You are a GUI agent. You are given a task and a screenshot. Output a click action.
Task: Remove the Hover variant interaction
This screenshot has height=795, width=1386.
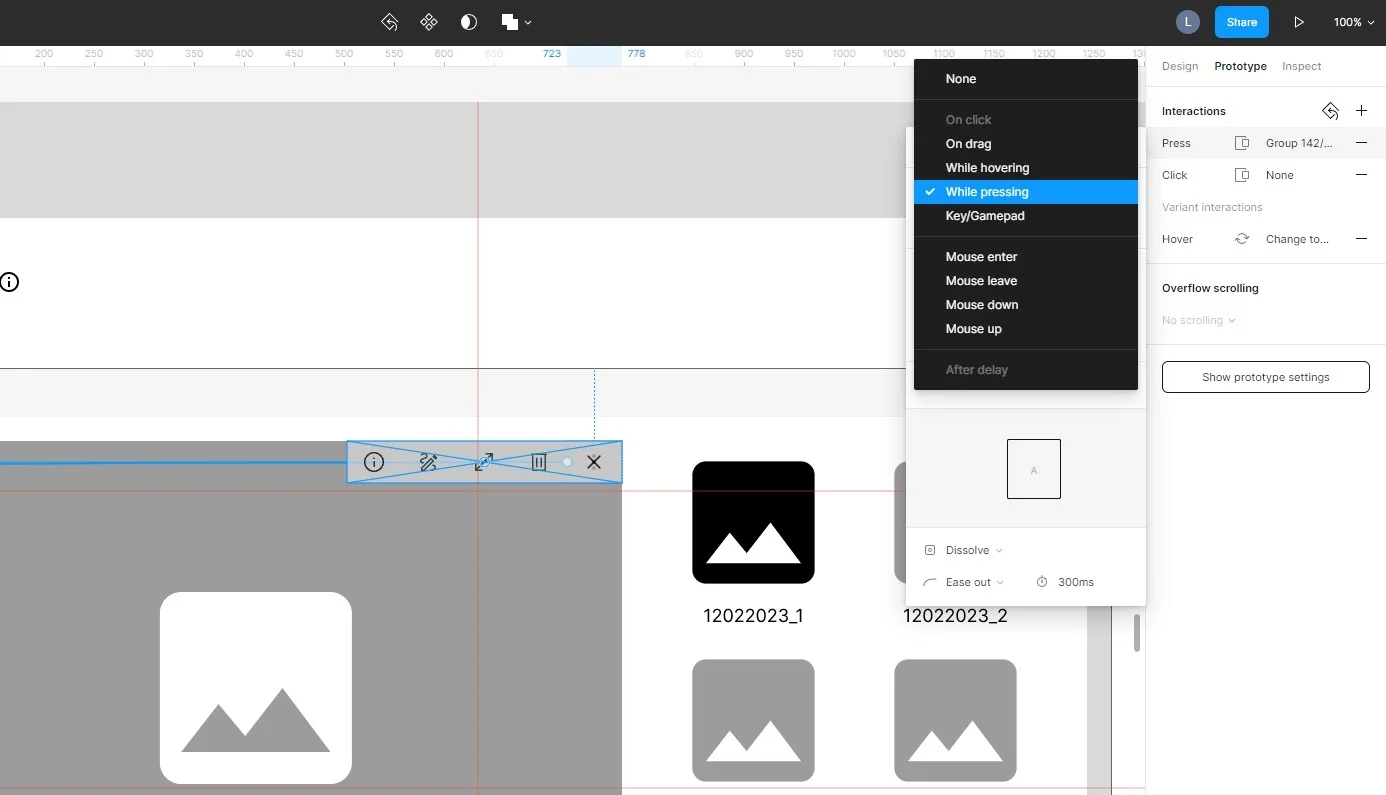[1361, 239]
